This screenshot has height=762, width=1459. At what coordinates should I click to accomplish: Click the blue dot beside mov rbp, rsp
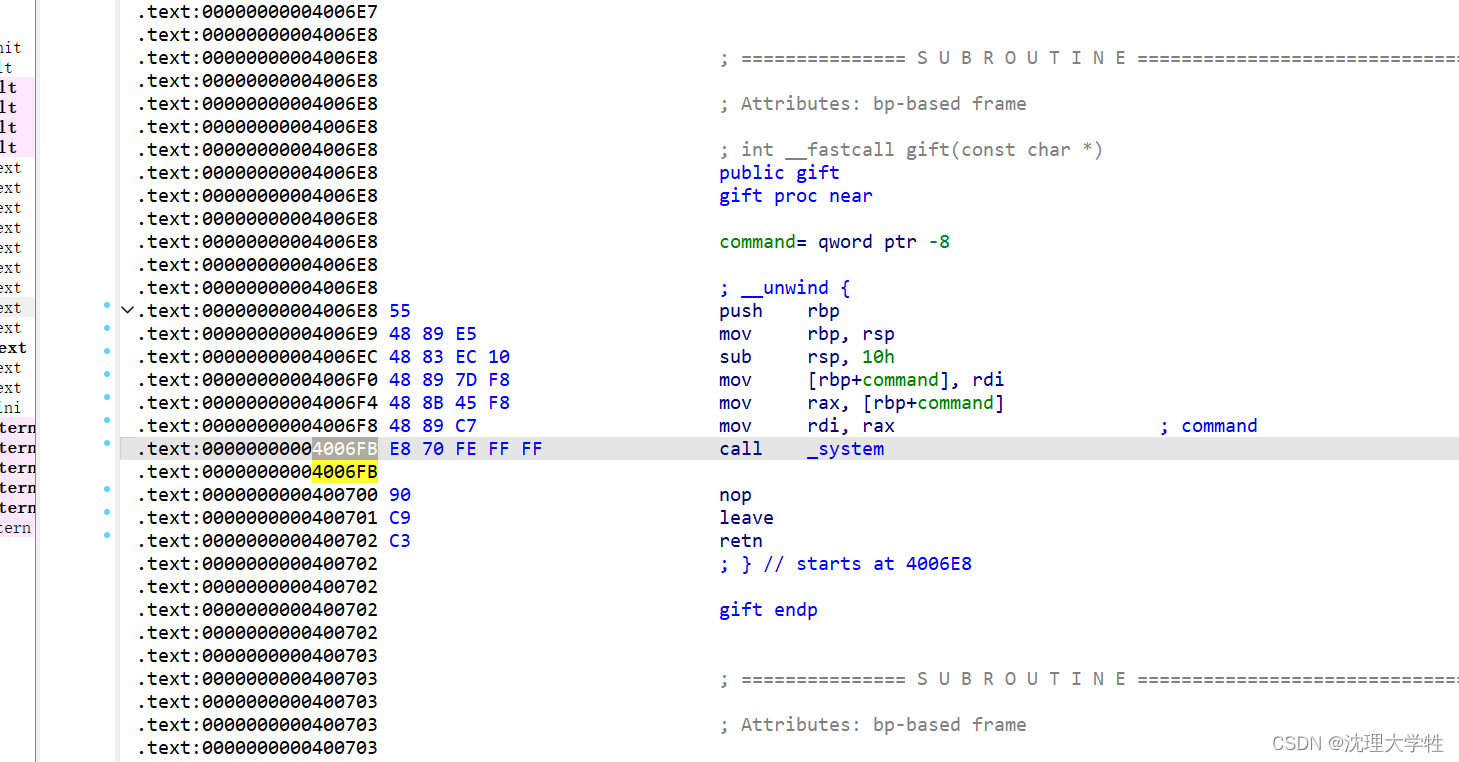[107, 333]
